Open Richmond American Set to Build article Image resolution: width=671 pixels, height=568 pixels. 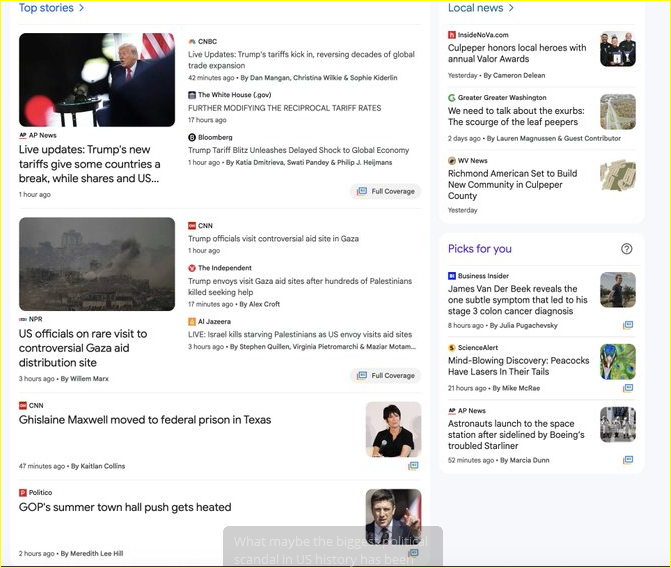512,184
